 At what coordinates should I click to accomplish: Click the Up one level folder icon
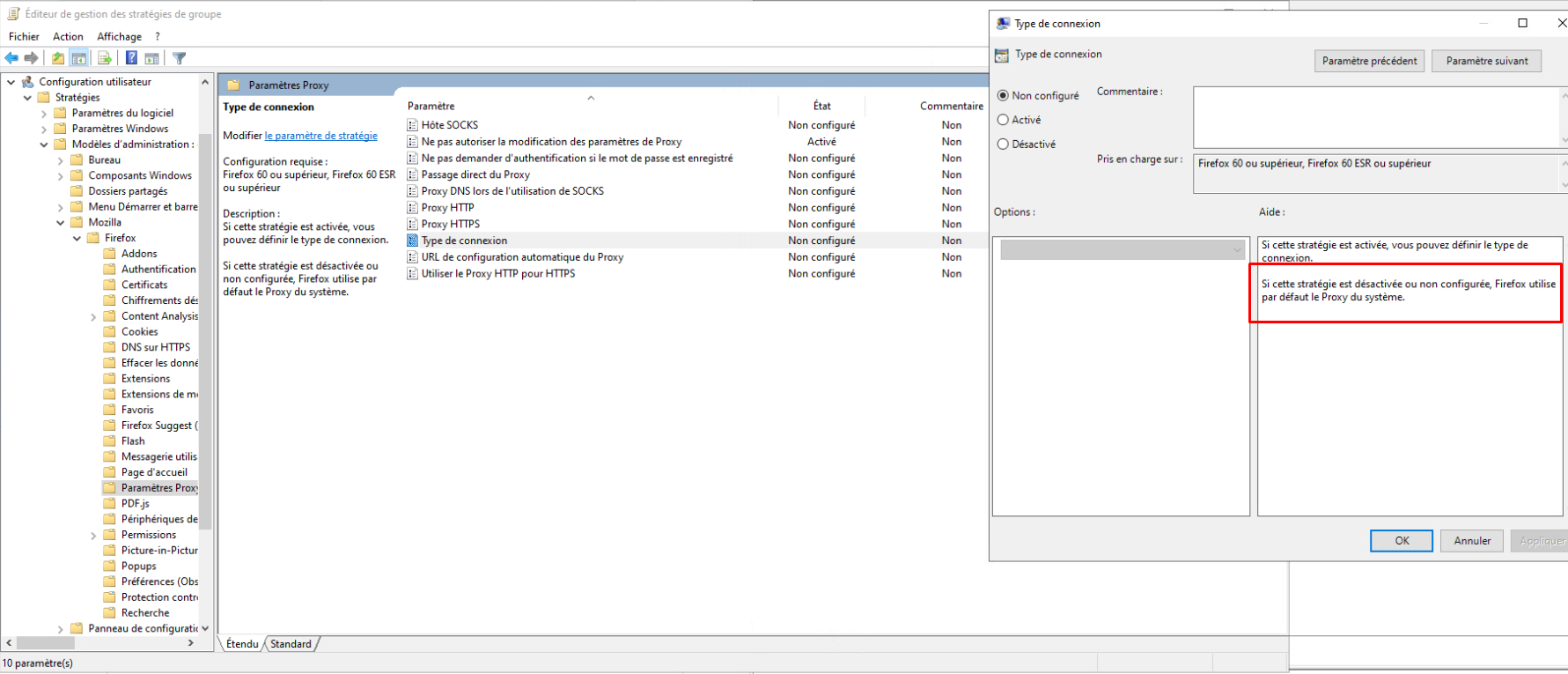57,58
